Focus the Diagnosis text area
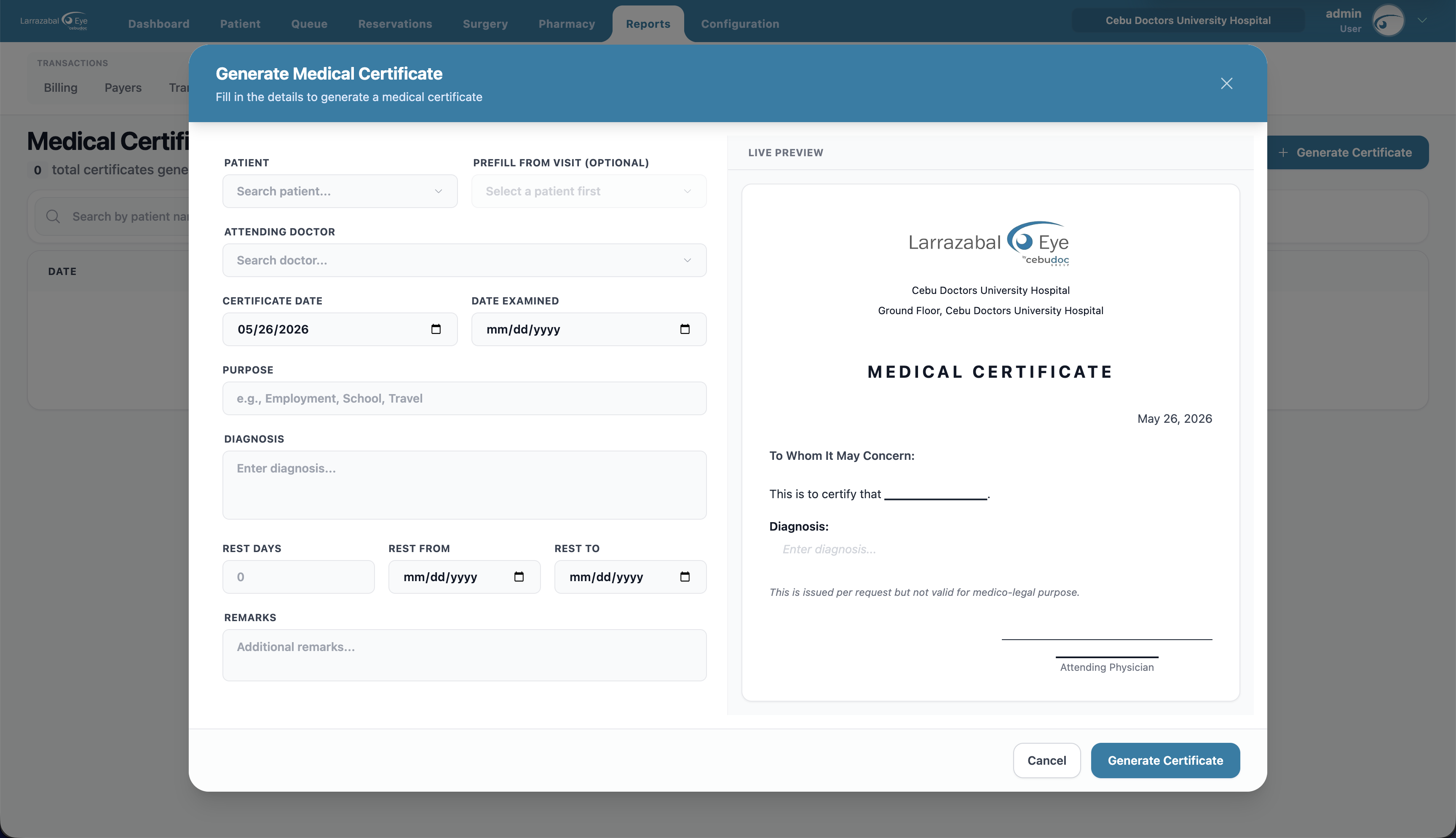 point(464,485)
